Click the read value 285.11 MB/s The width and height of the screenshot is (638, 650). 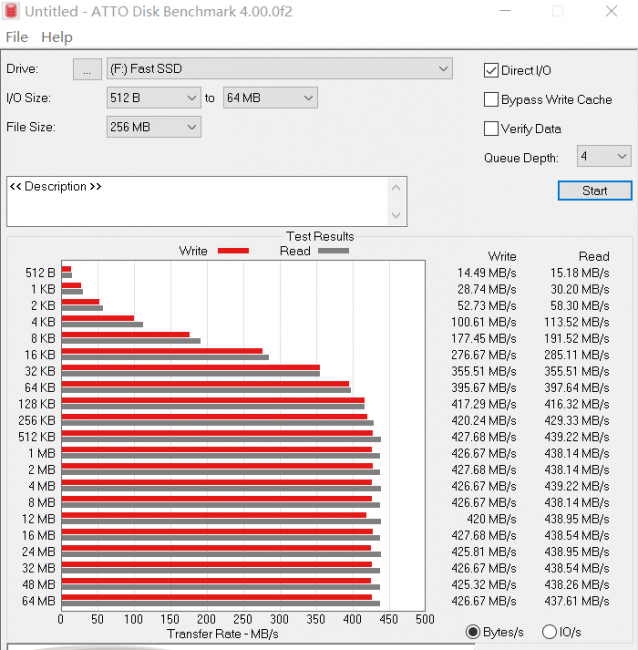(577, 355)
